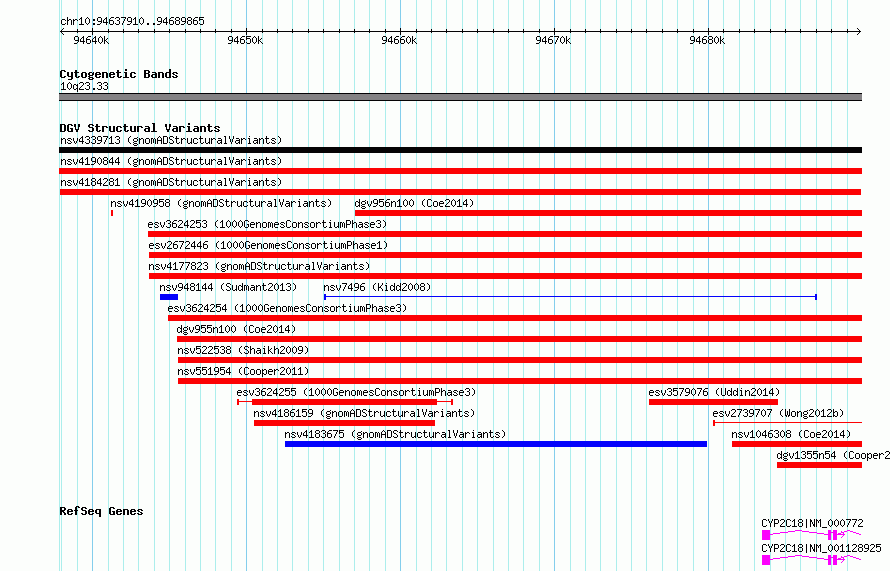Click the nsv4184281 gnomAD variant label

[x=171, y=182]
